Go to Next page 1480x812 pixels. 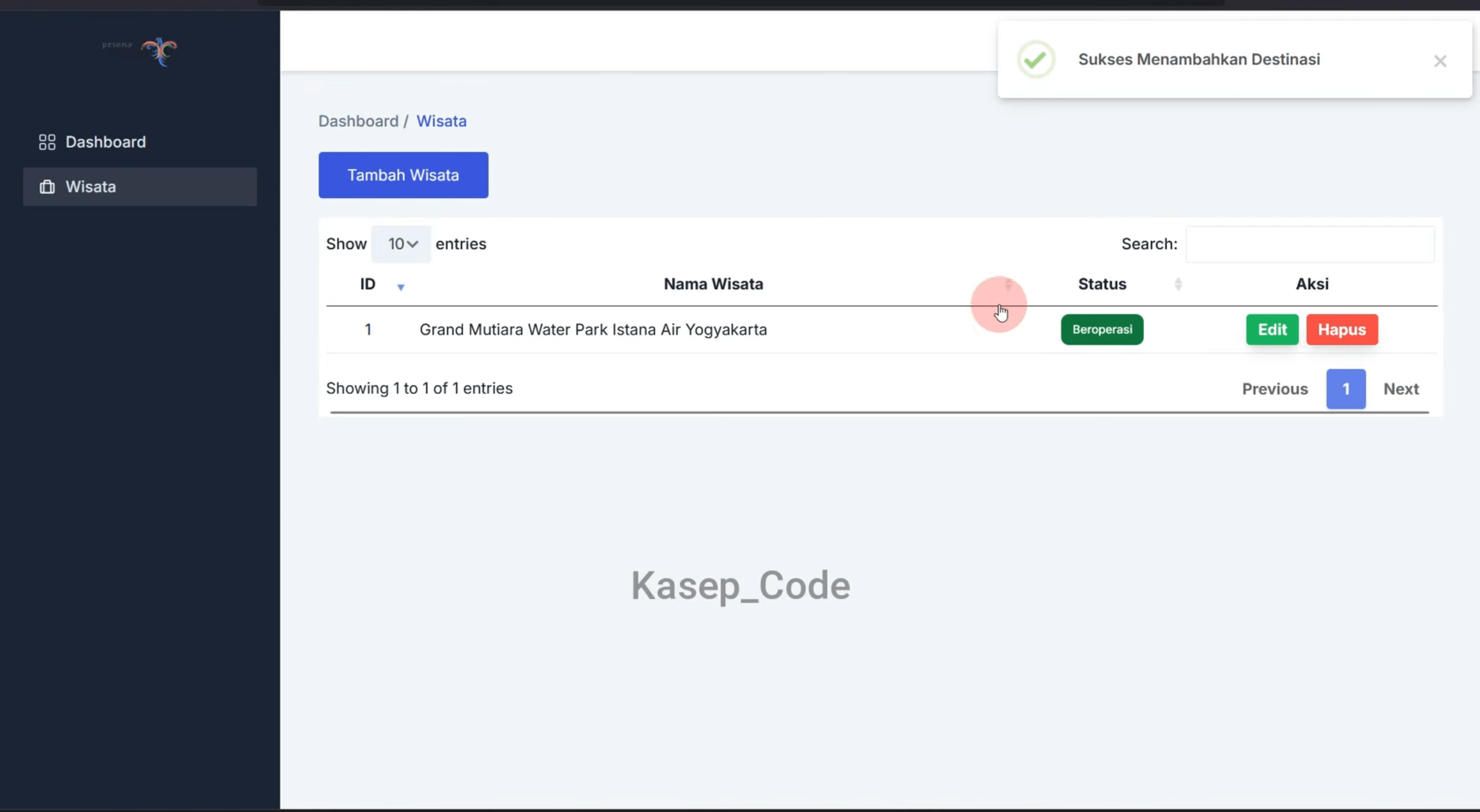tap(1401, 389)
